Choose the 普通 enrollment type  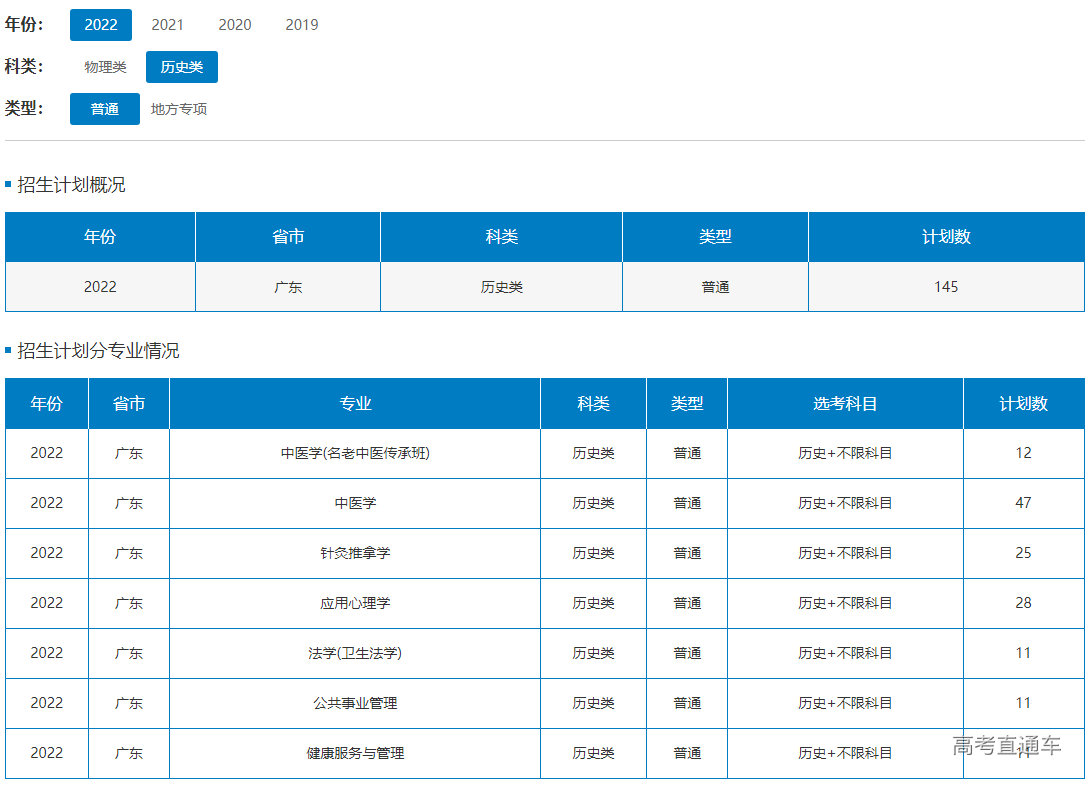[105, 109]
